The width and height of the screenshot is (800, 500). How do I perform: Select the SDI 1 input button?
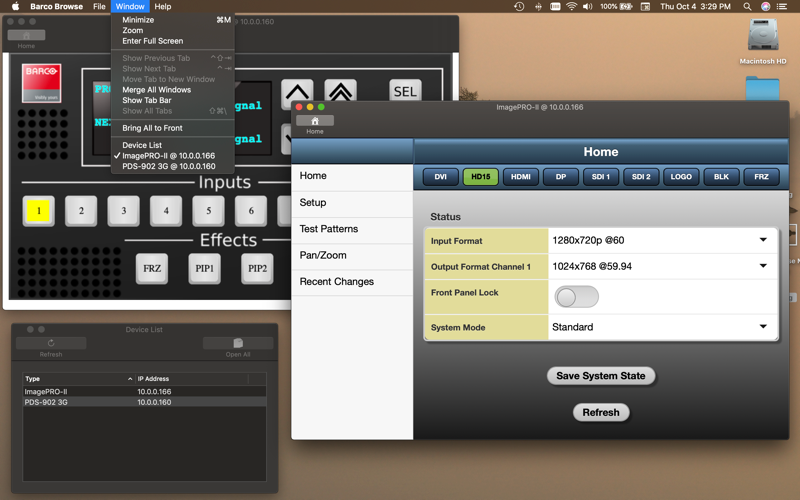(601, 177)
